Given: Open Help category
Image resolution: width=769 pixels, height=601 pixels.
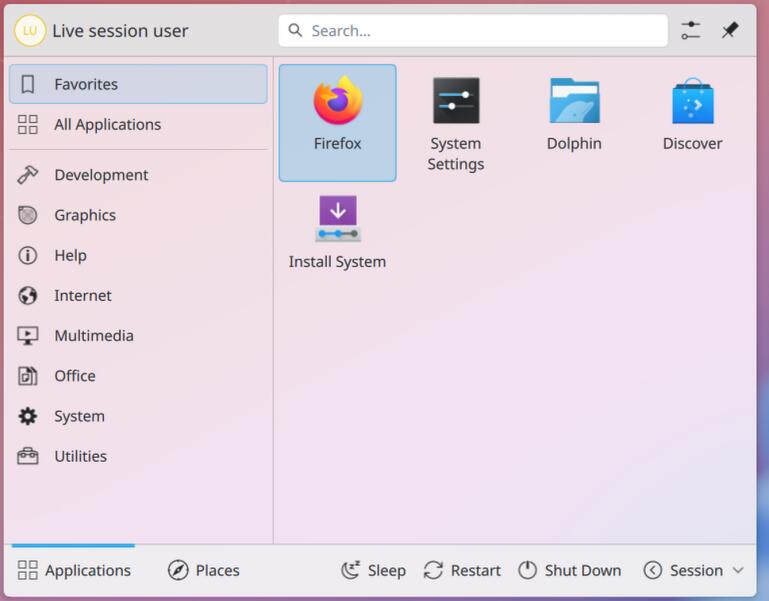Looking at the screenshot, I should click(138, 255).
